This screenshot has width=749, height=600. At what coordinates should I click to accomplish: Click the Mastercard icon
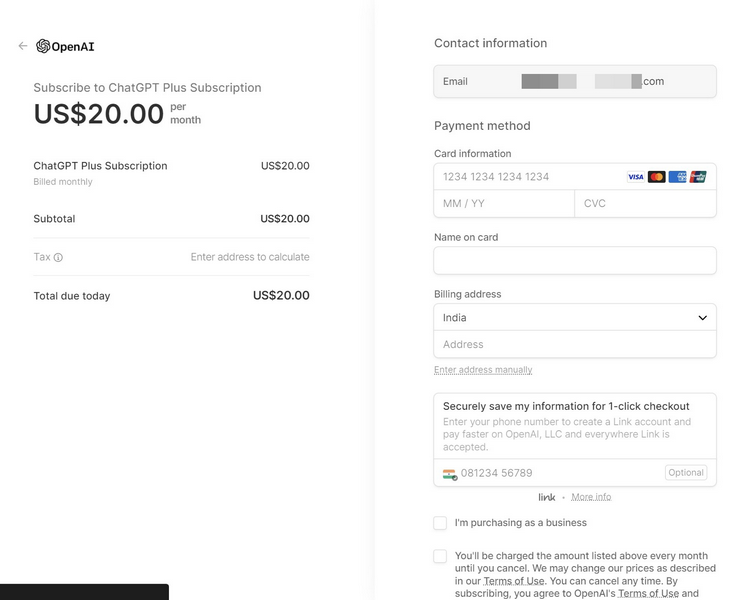656,177
